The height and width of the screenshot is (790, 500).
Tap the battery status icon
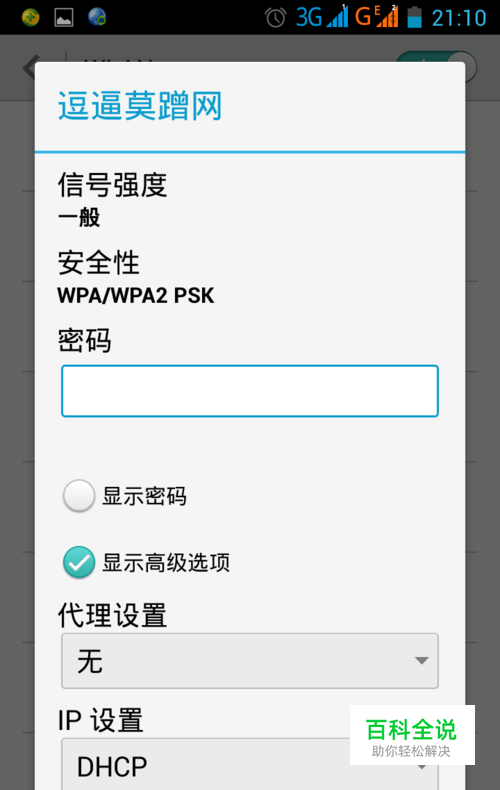414,17
